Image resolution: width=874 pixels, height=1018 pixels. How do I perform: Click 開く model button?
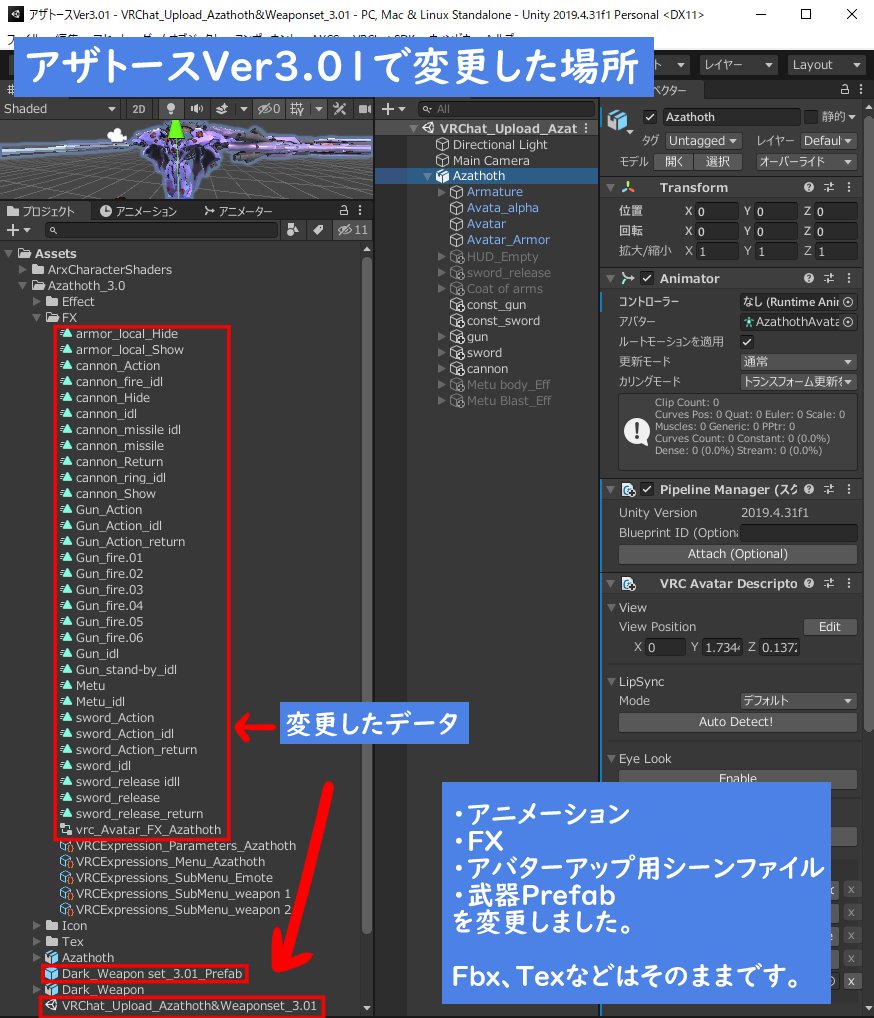[x=674, y=162]
